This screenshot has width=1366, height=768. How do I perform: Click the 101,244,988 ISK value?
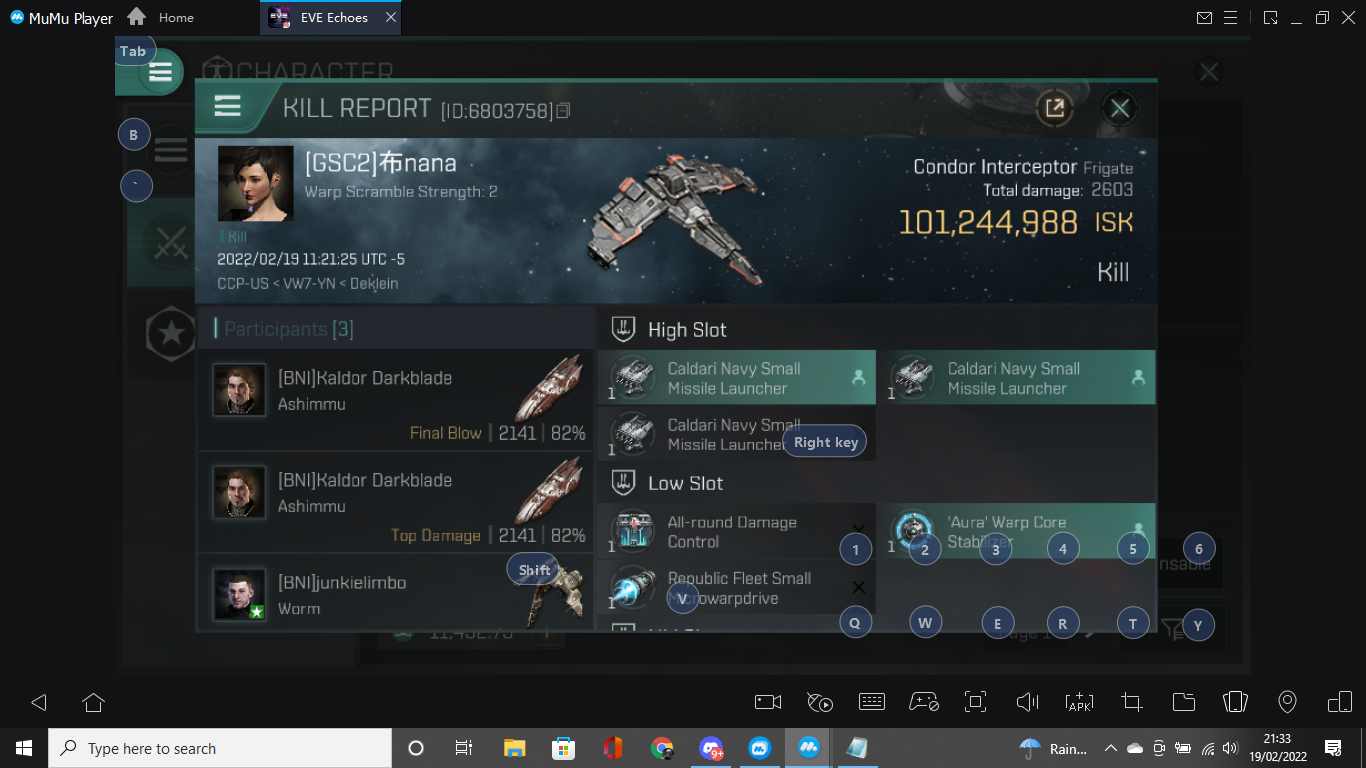1015,222
